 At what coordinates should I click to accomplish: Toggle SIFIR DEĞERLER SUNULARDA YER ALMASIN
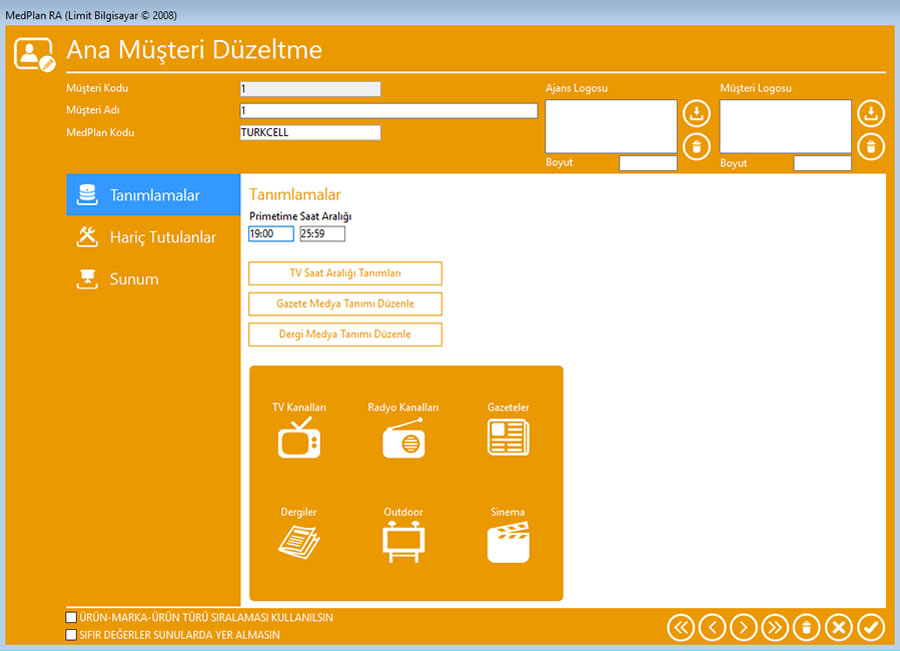pos(71,634)
